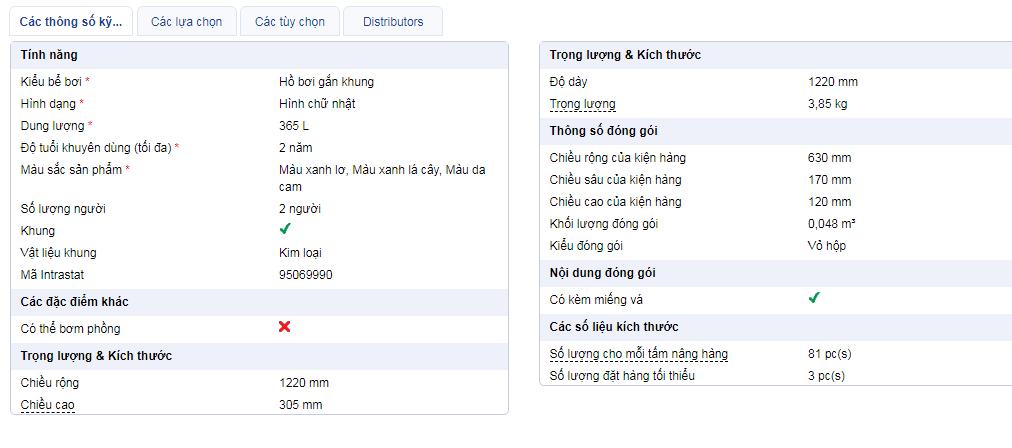Click the green checkmark for Có kèm miếng vá
This screenshot has width=1012, height=448.
click(814, 298)
